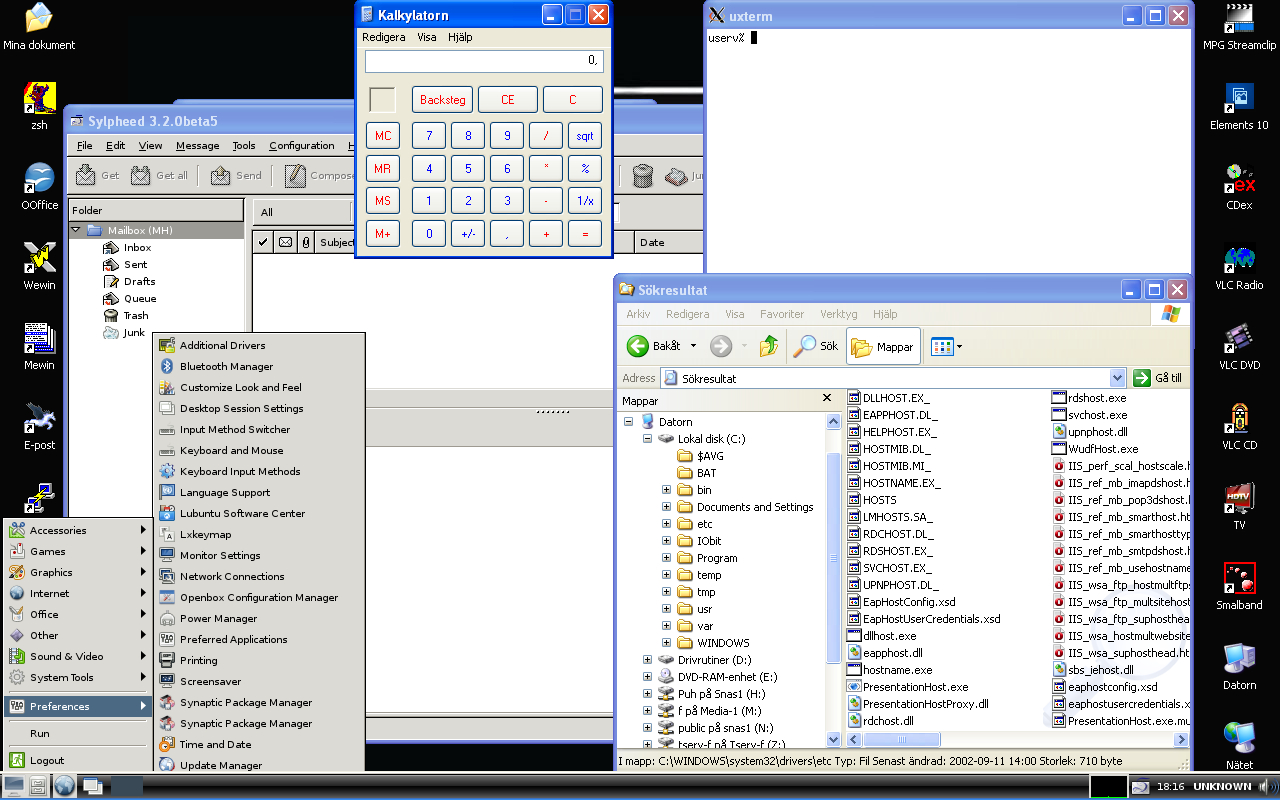The width and height of the screenshot is (1280, 800).
Task: Select Monitor Settings in Preferences submenu
Action: [x=220, y=556]
